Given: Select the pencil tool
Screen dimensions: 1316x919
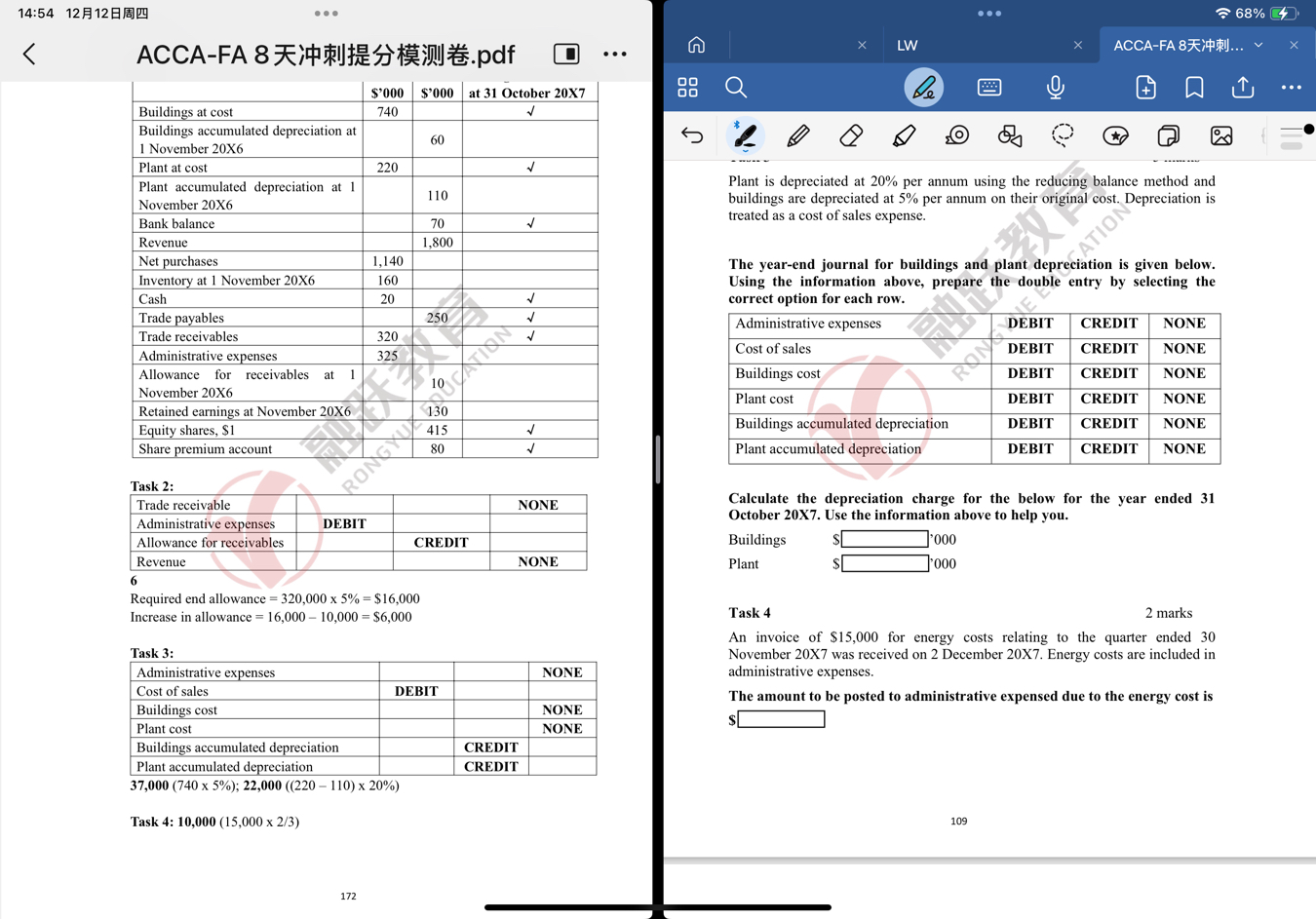Looking at the screenshot, I should 798,135.
